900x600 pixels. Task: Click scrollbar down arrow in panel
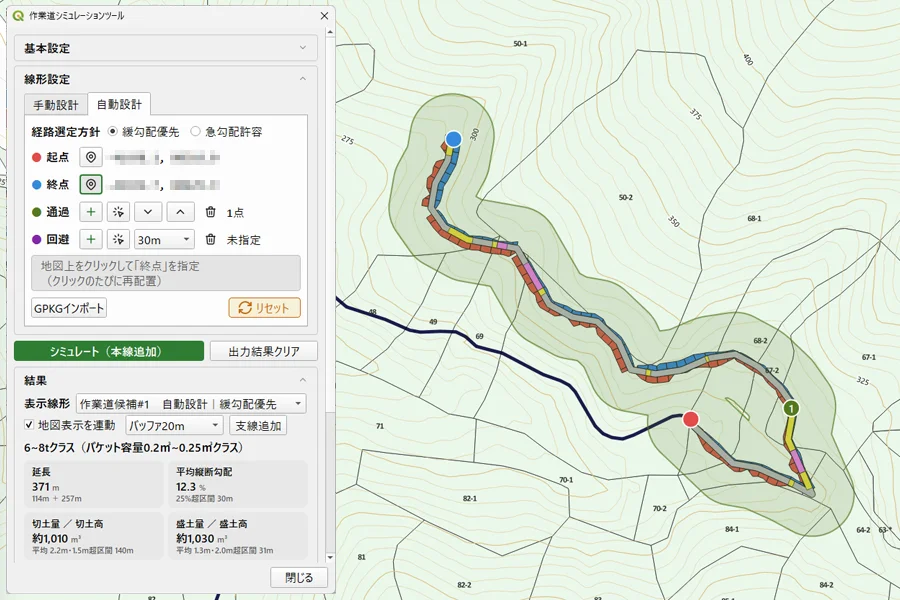[x=330, y=557]
